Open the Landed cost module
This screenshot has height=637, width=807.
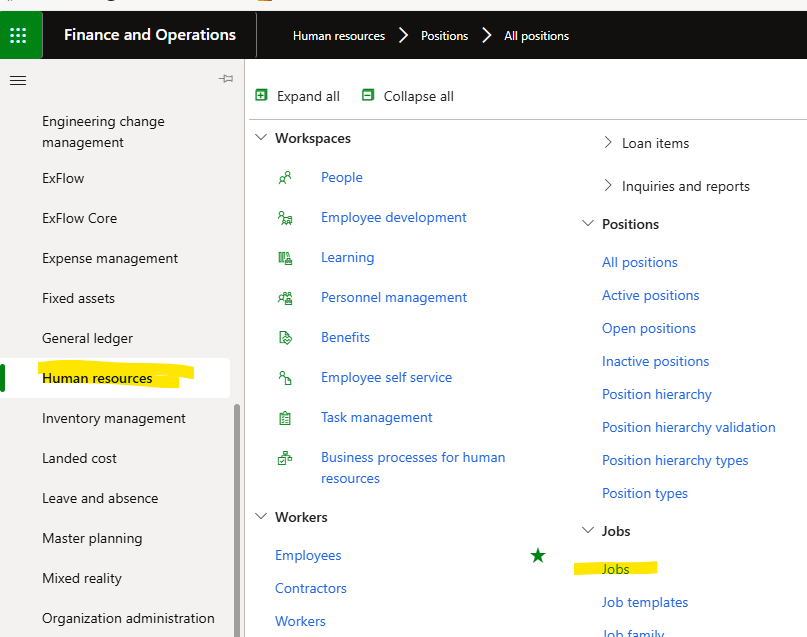79,458
